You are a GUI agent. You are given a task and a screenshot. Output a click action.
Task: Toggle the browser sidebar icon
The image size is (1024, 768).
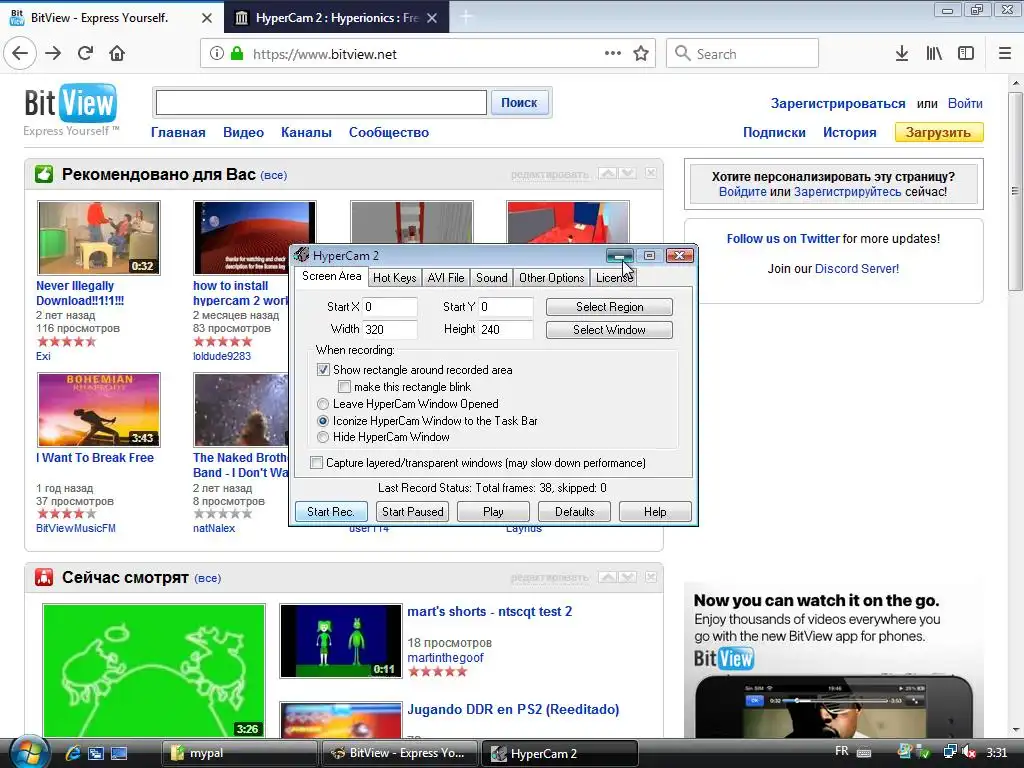[x=966, y=54]
